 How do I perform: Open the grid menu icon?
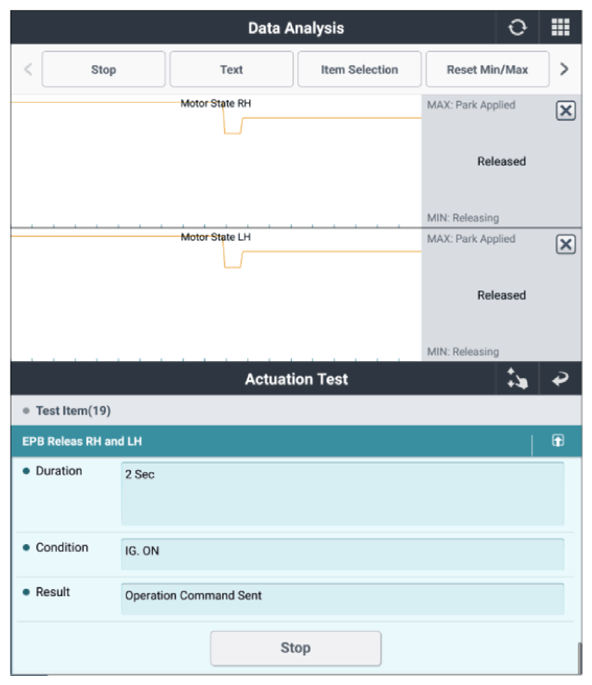(560, 28)
